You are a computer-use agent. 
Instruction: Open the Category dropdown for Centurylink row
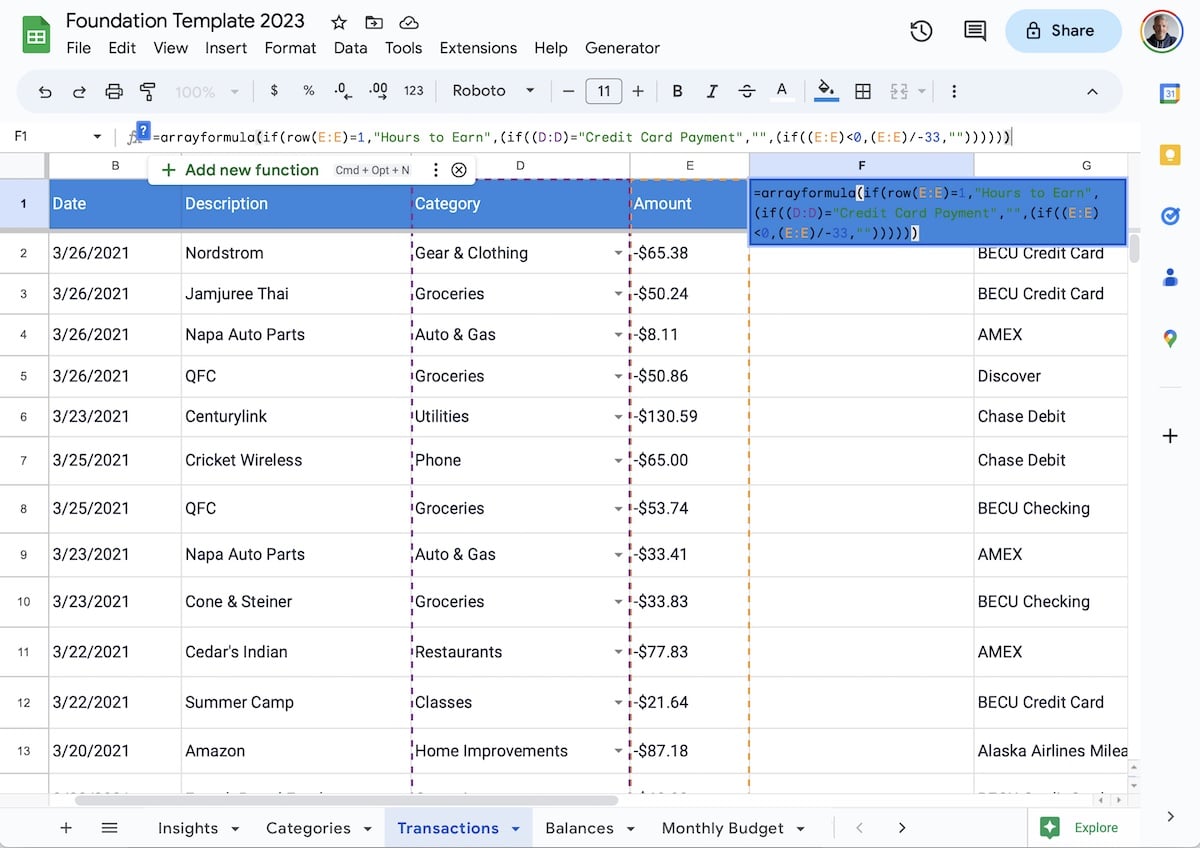[618, 417]
